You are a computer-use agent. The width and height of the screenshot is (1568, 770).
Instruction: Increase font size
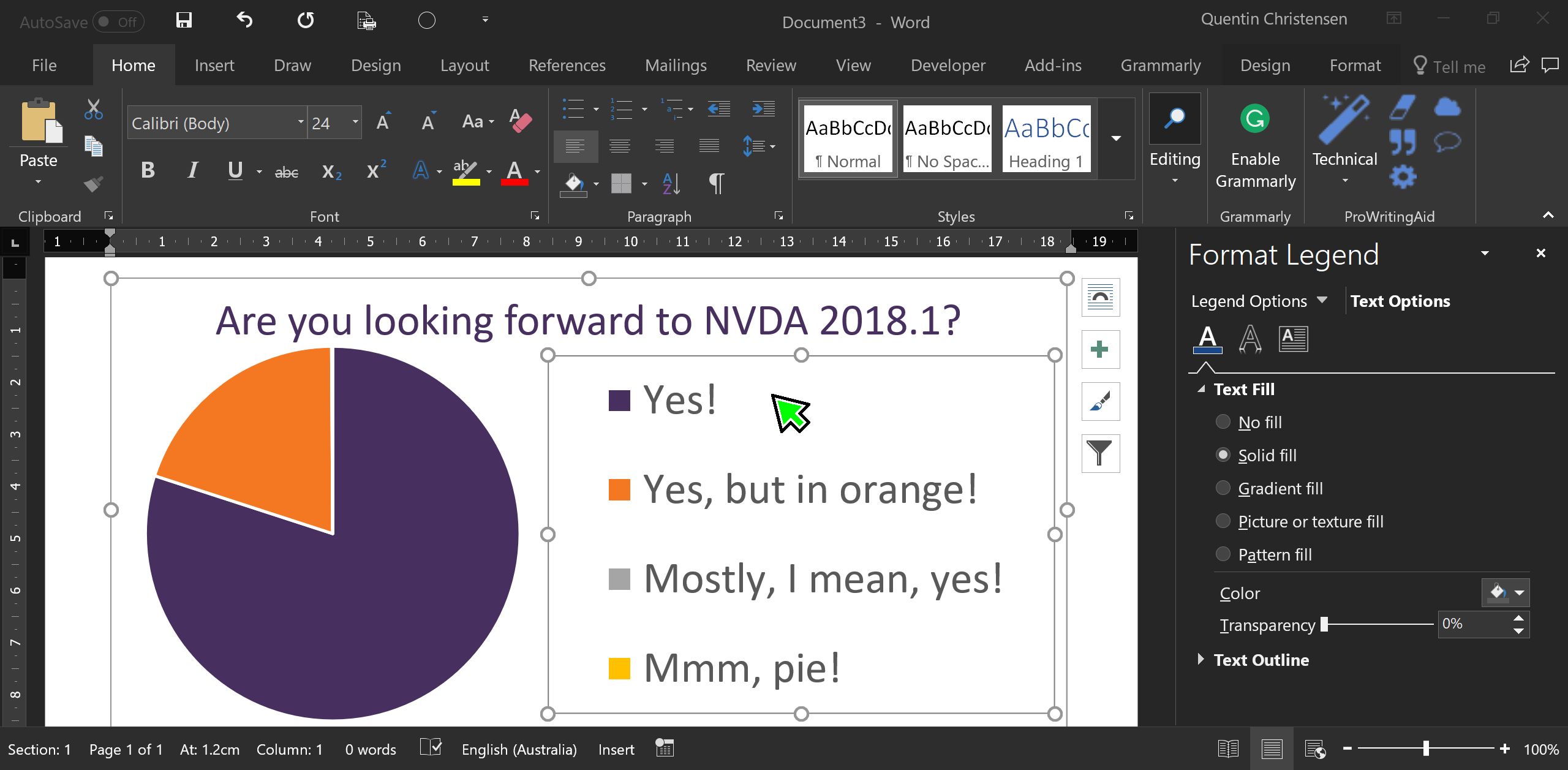click(x=384, y=122)
